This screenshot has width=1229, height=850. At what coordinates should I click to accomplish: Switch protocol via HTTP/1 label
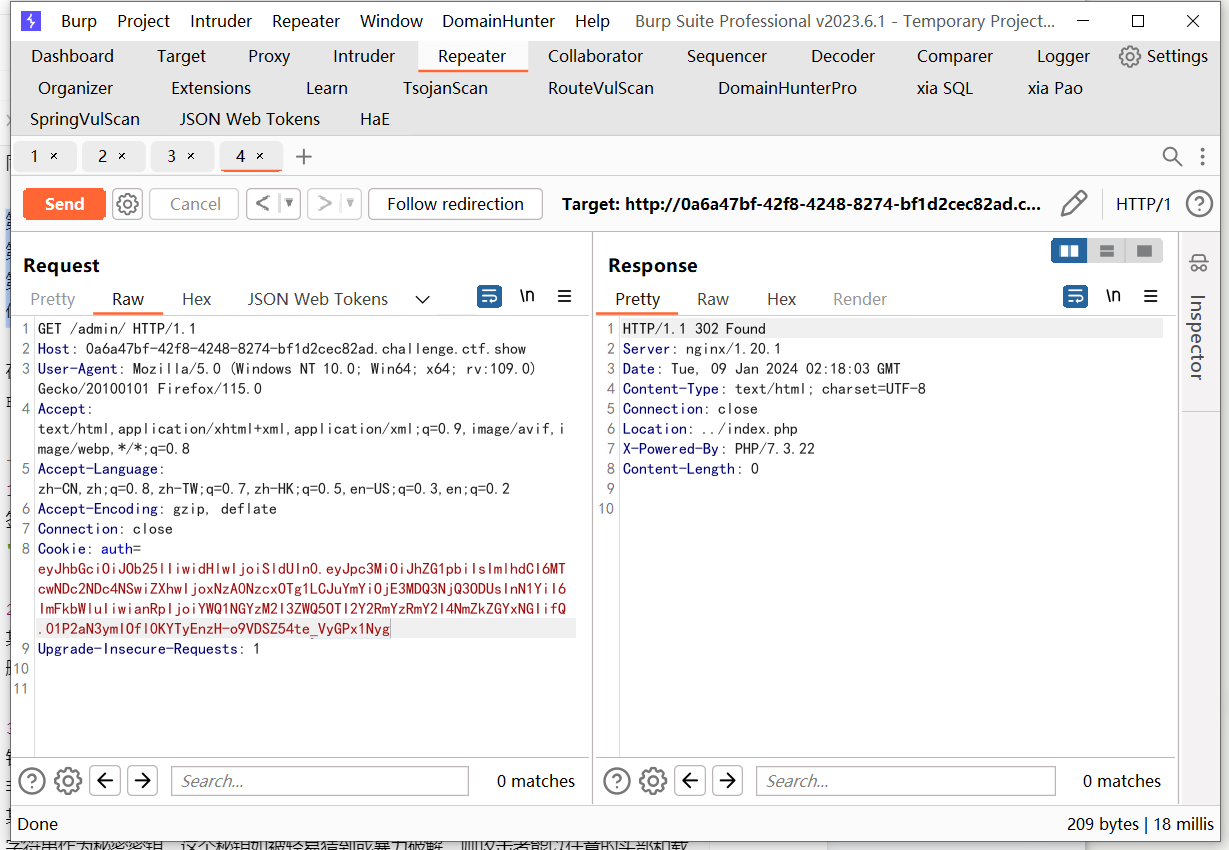(1143, 204)
